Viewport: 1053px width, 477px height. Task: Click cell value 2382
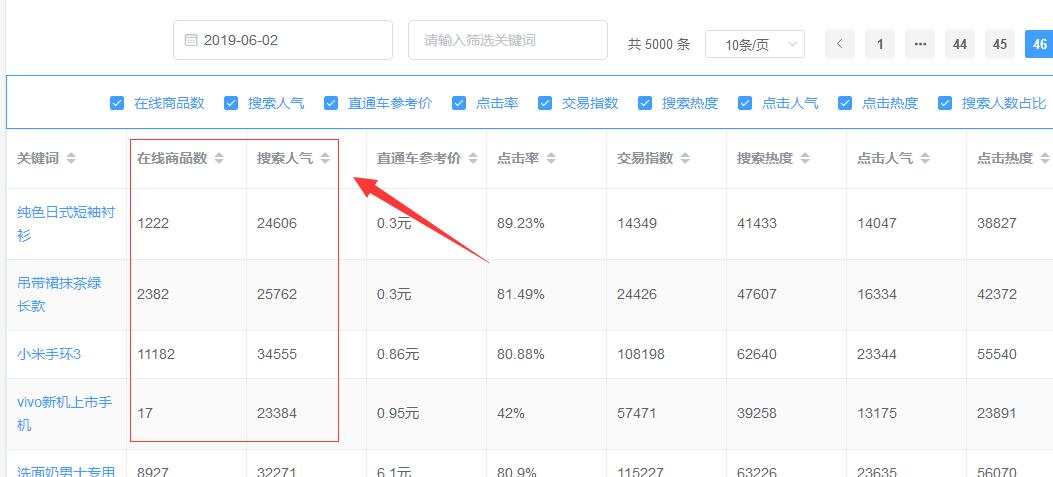[x=153, y=294]
